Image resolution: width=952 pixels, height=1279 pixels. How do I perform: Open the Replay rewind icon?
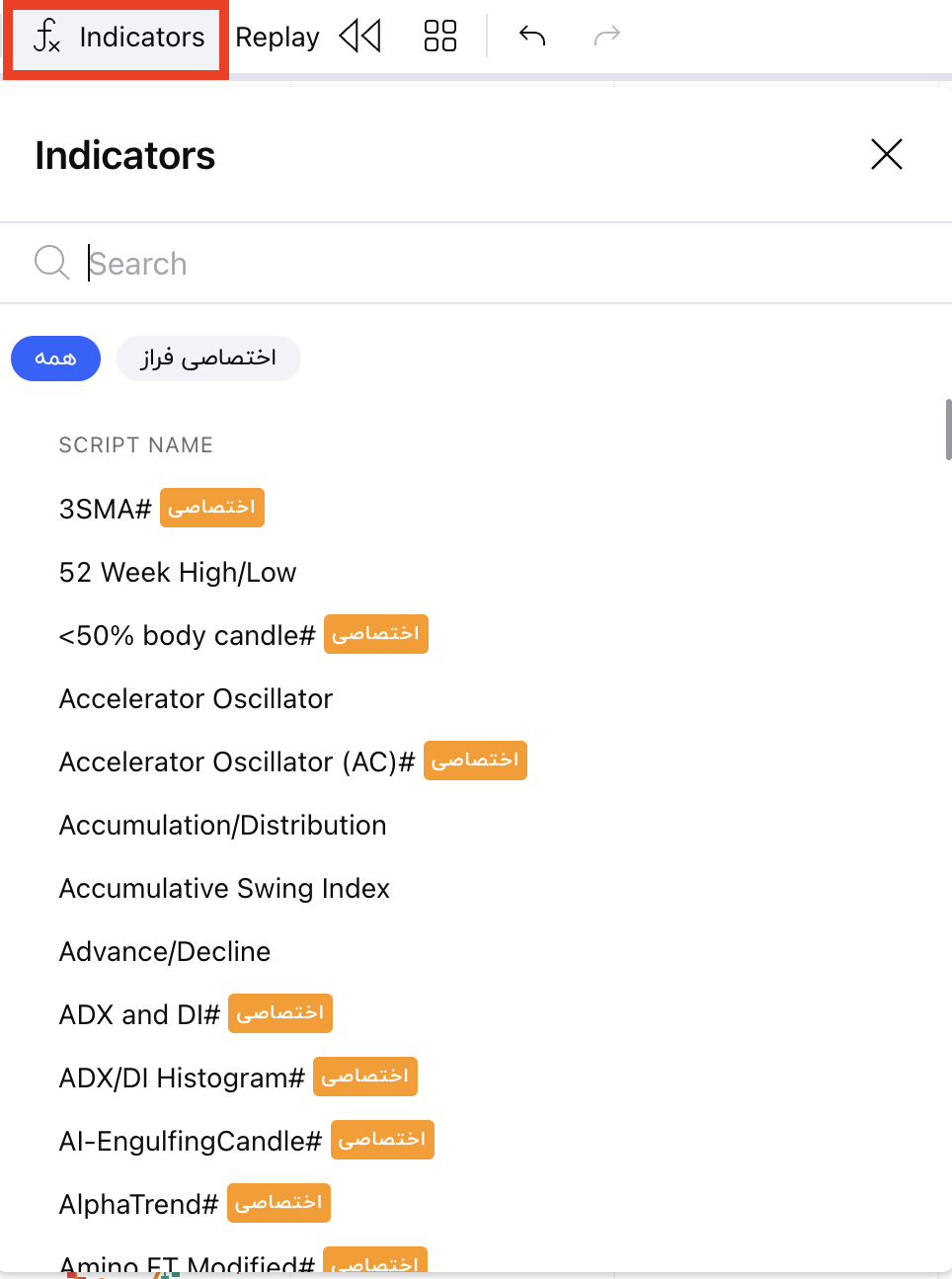[360, 37]
